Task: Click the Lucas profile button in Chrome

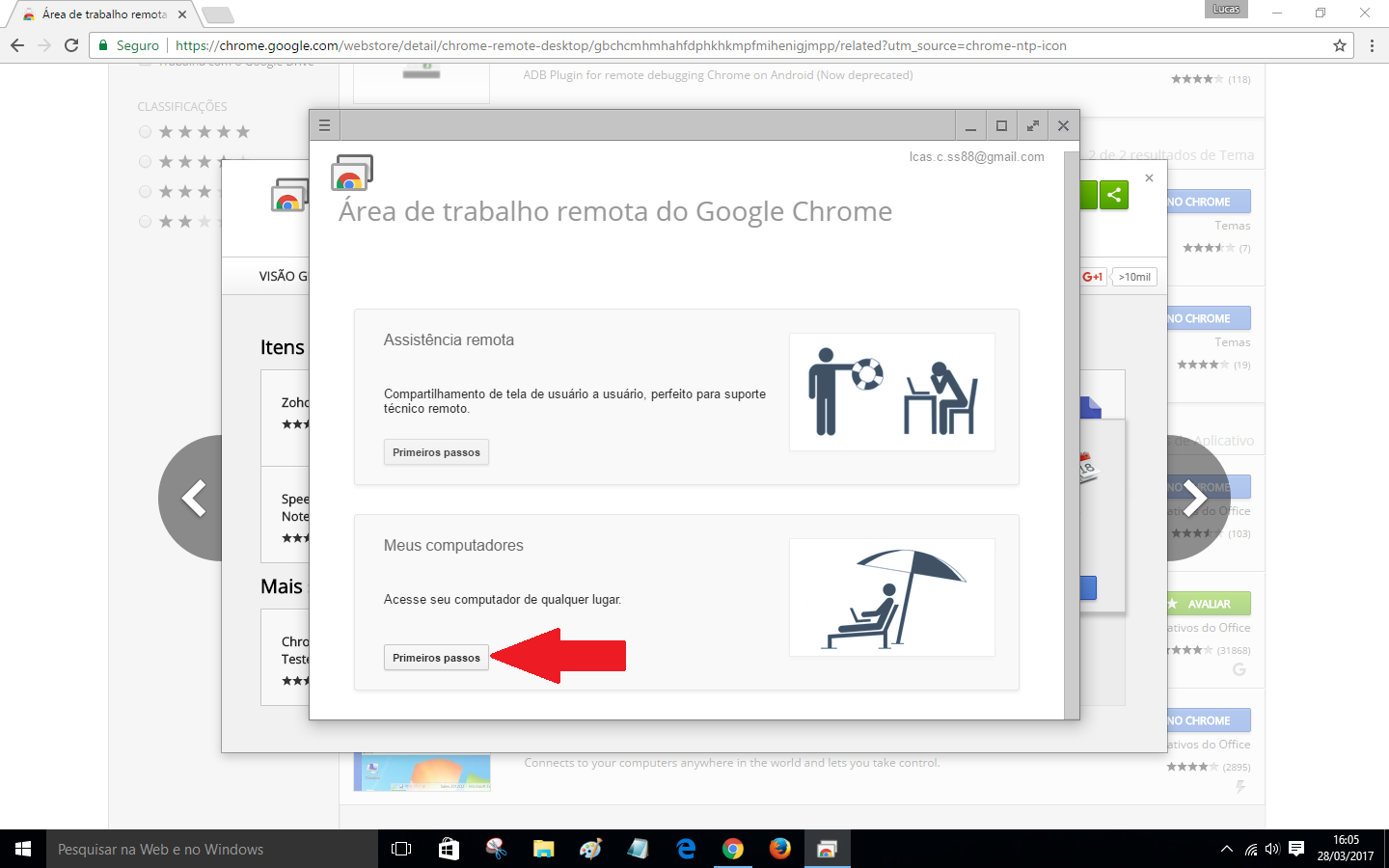Action: (x=1226, y=9)
